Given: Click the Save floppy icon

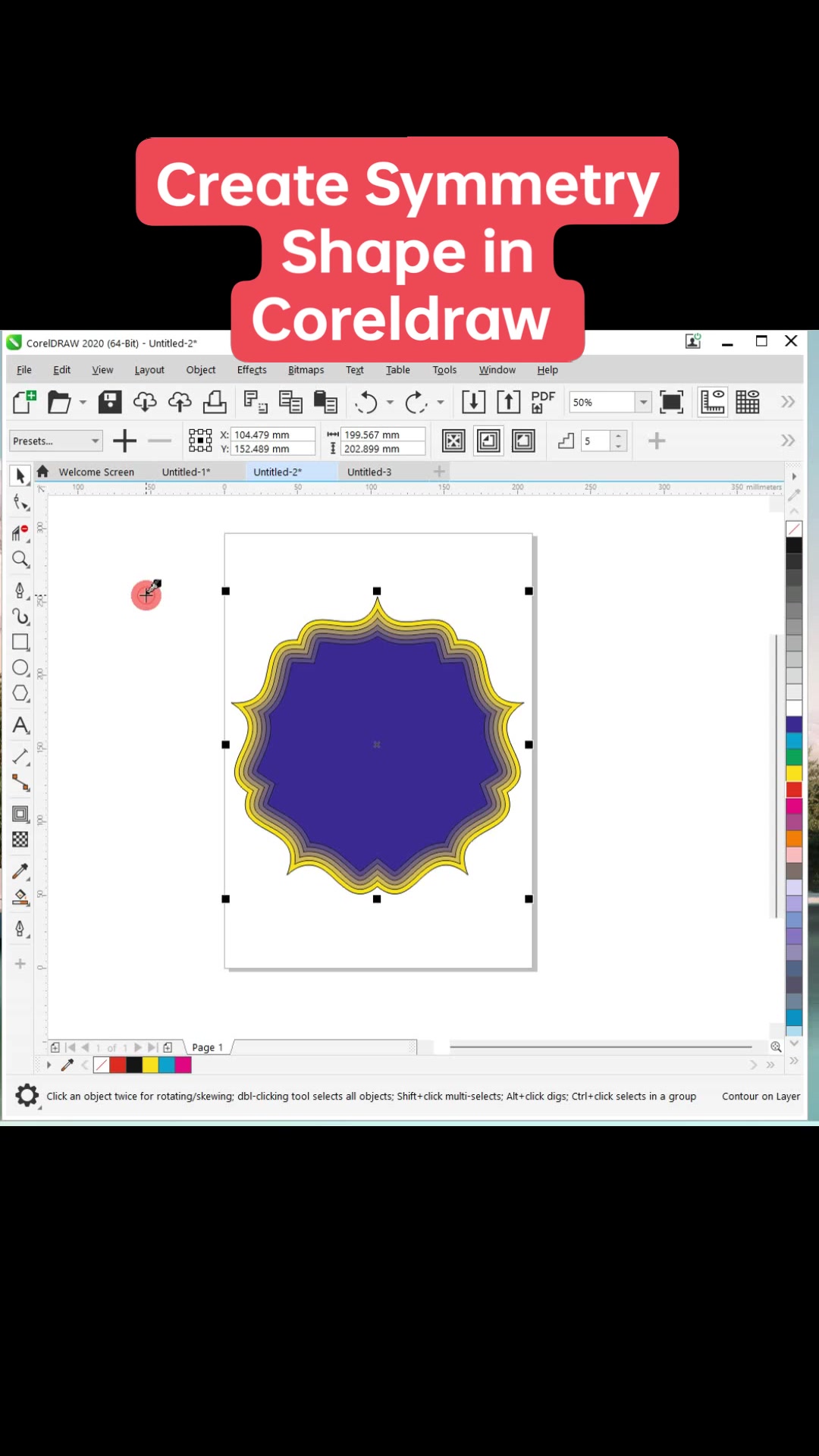Looking at the screenshot, I should [110, 402].
